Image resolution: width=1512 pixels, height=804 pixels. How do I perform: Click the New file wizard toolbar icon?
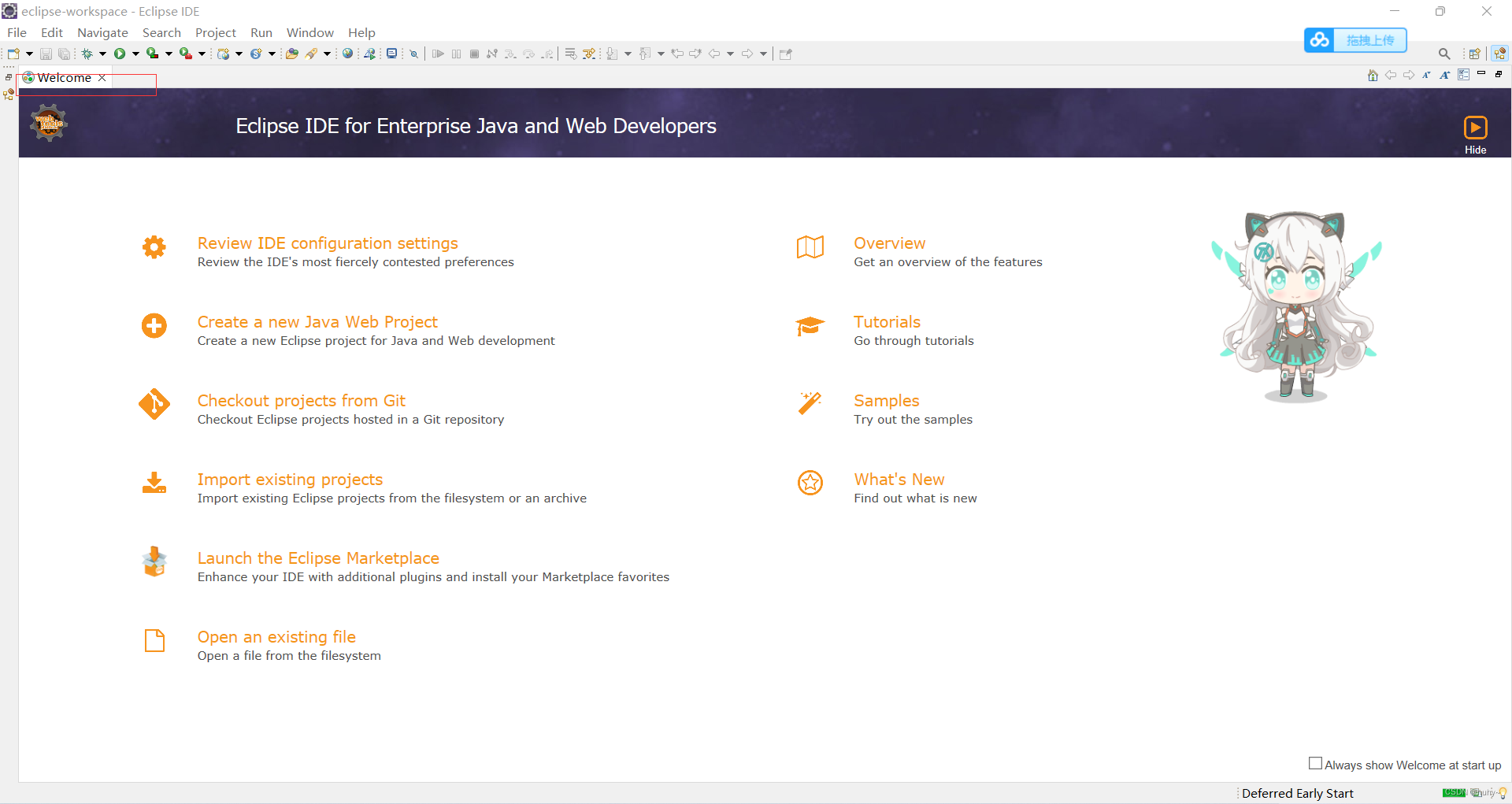point(13,54)
